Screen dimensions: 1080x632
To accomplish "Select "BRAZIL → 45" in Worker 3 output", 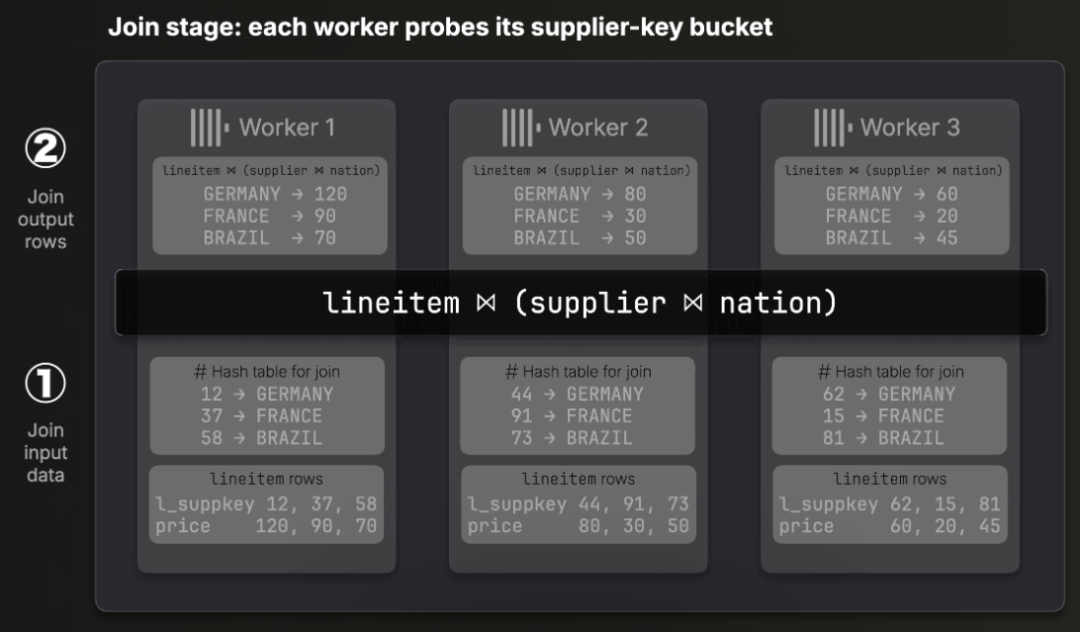I will coord(891,238).
